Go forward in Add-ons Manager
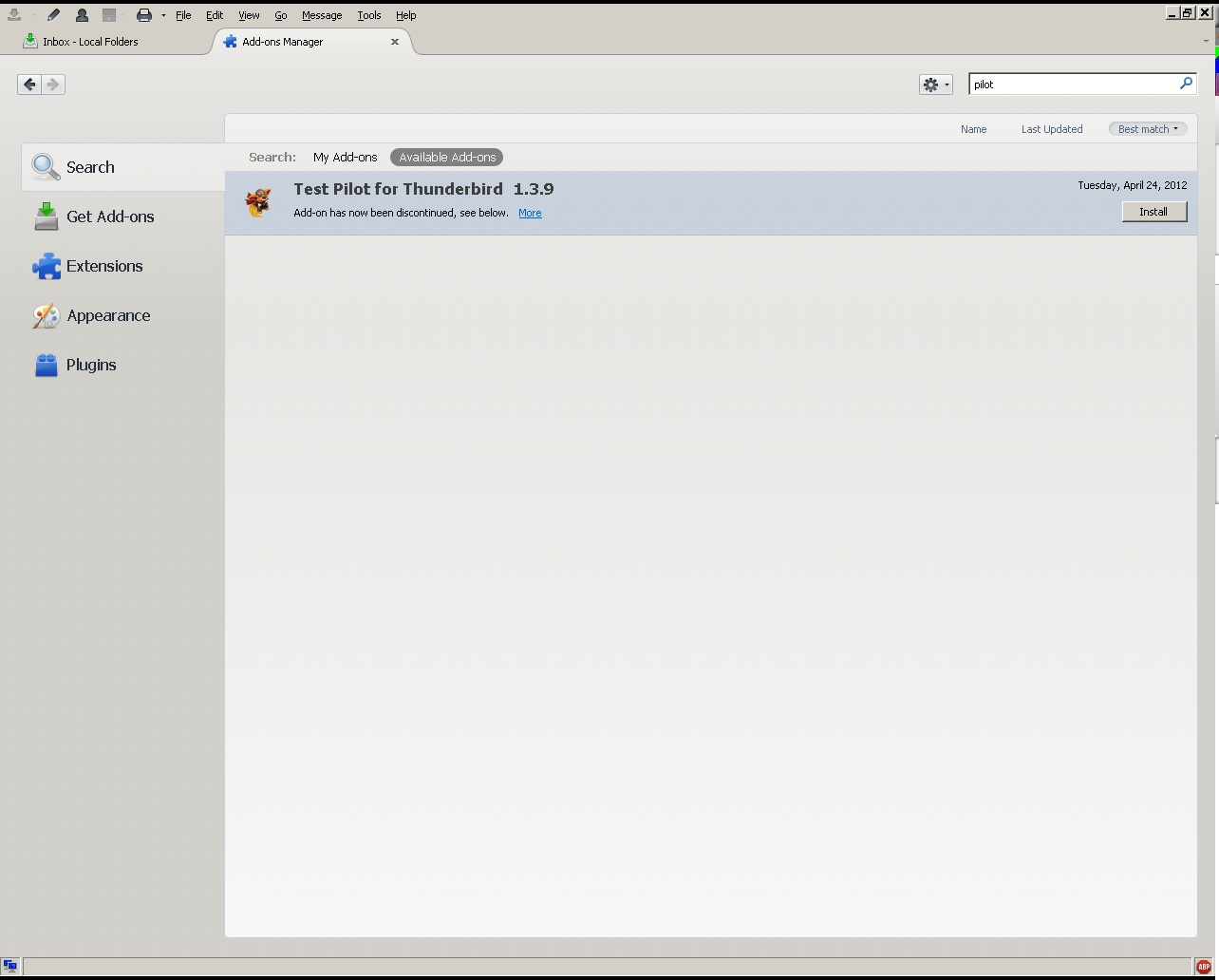 coord(53,85)
